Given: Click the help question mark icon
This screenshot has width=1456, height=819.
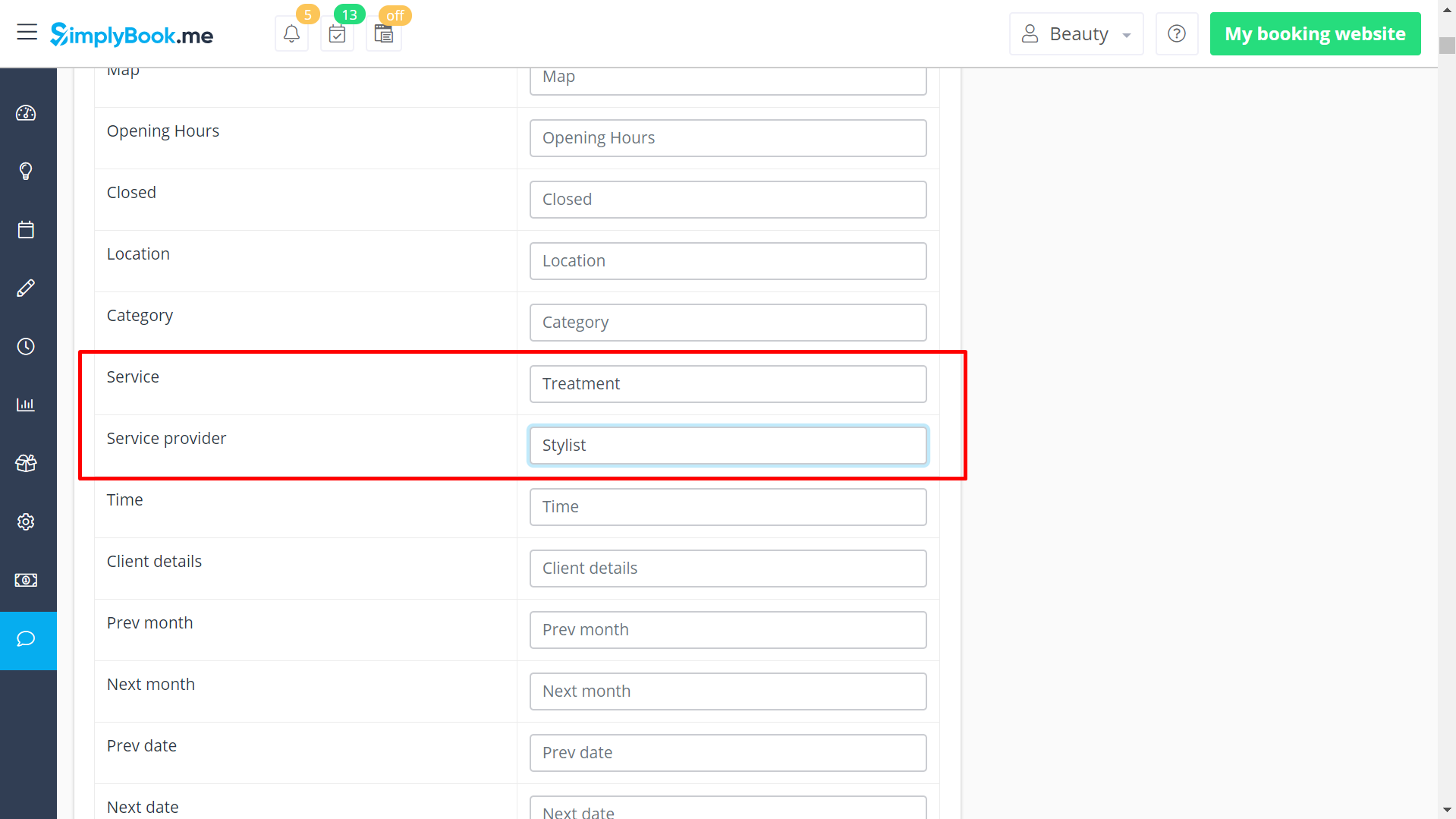Looking at the screenshot, I should click(x=1177, y=33).
